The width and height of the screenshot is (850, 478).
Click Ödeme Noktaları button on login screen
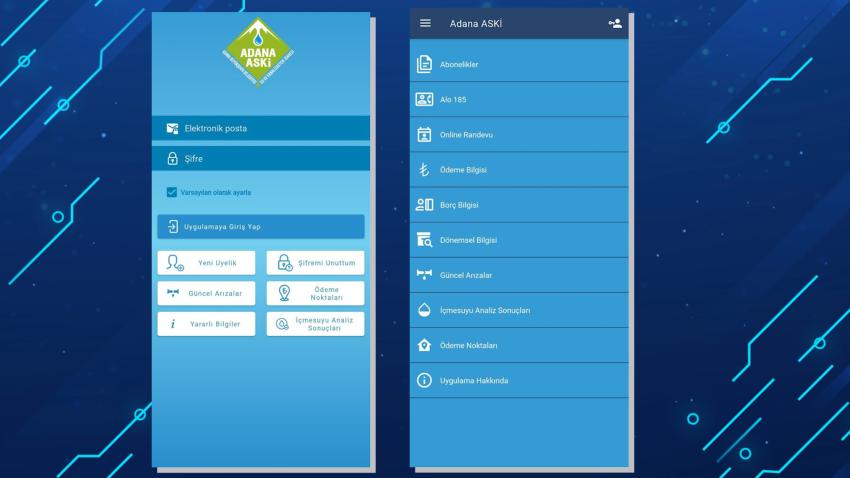(315, 293)
